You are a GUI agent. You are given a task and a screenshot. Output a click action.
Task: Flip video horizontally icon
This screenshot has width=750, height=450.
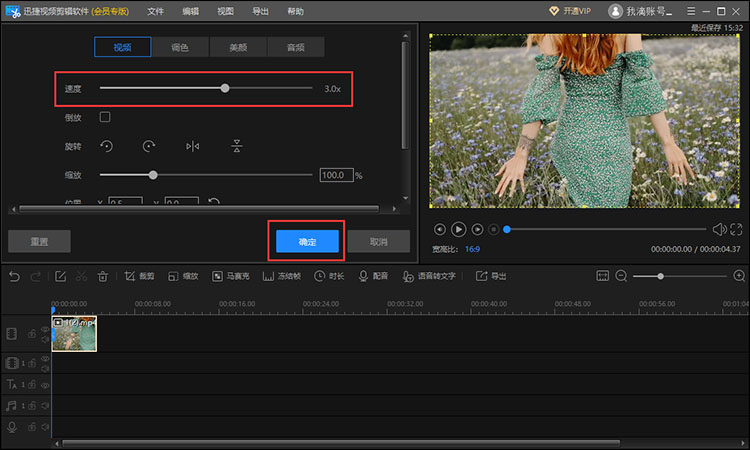point(192,146)
